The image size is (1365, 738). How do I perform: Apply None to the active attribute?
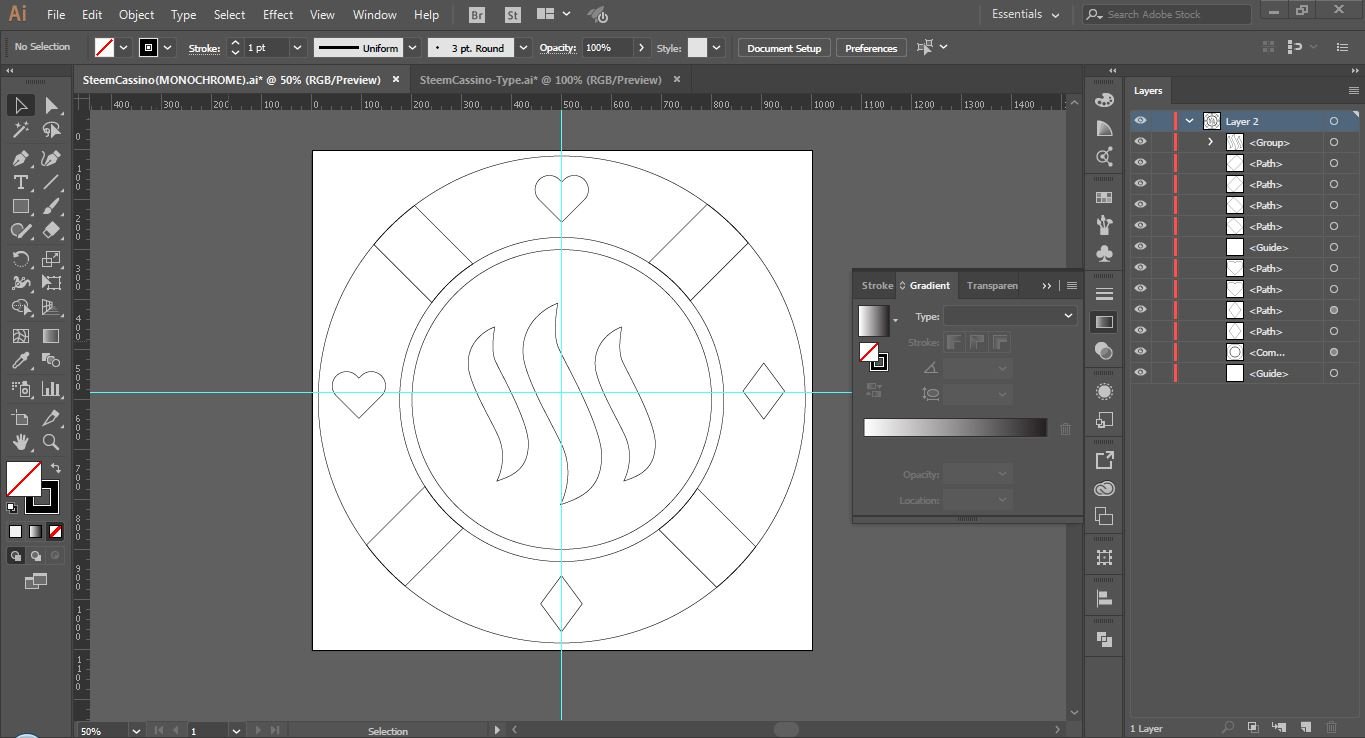55,532
